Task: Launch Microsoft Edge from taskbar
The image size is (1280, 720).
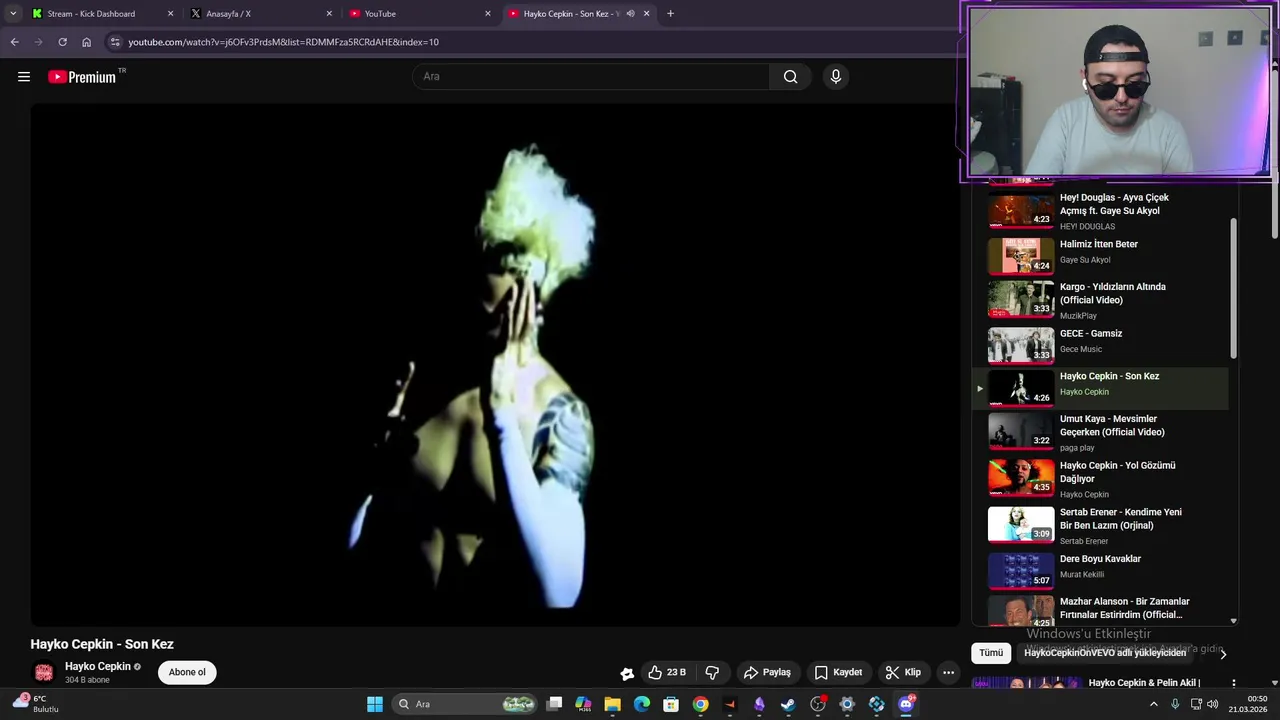Action: 642,704
